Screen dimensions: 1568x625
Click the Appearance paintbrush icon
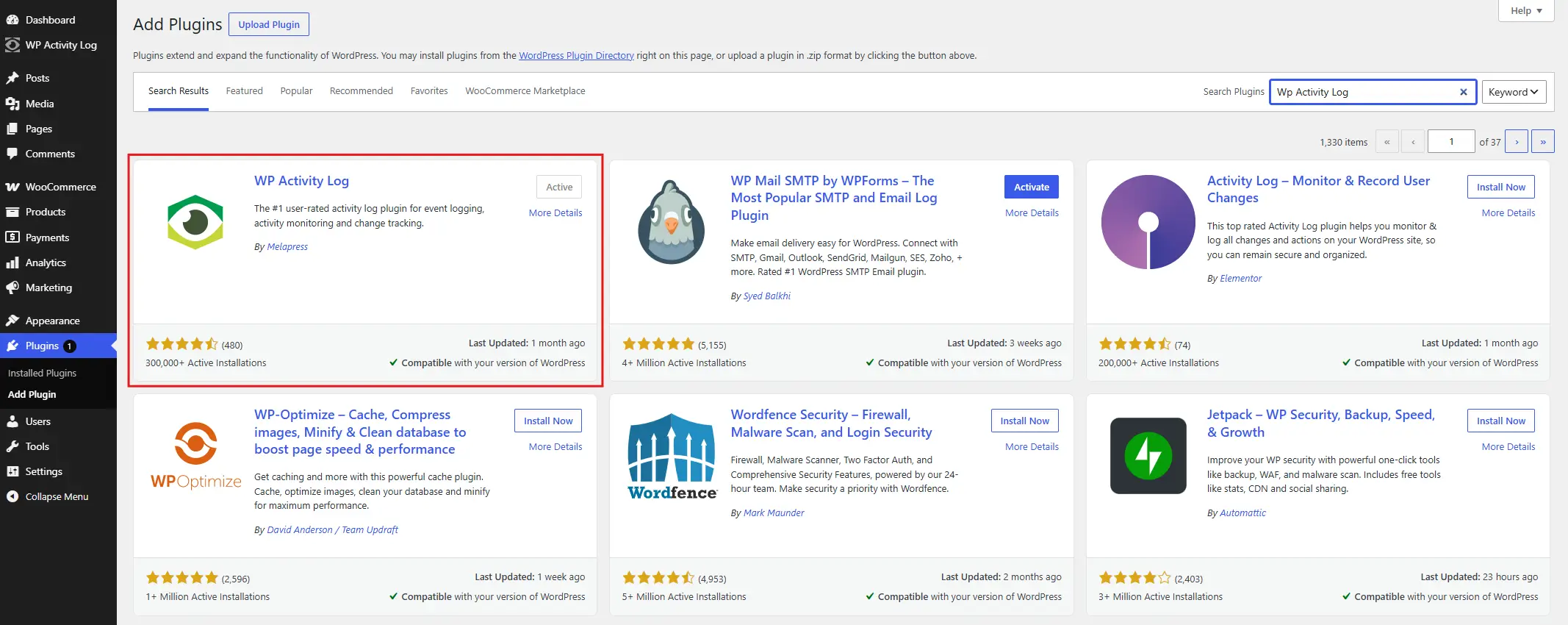tap(12, 321)
